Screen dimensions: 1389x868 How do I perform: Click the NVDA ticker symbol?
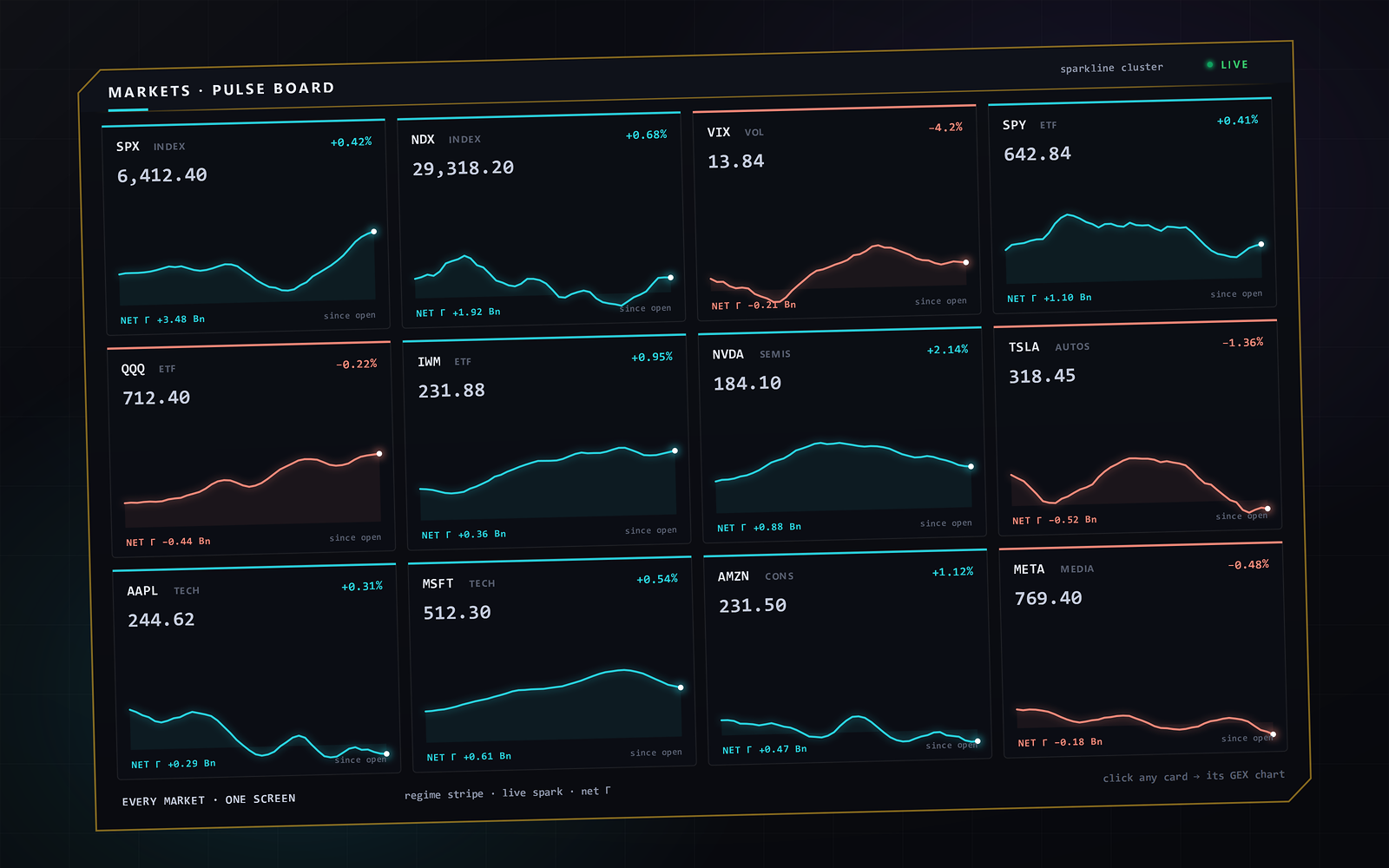pyautogui.click(x=727, y=354)
